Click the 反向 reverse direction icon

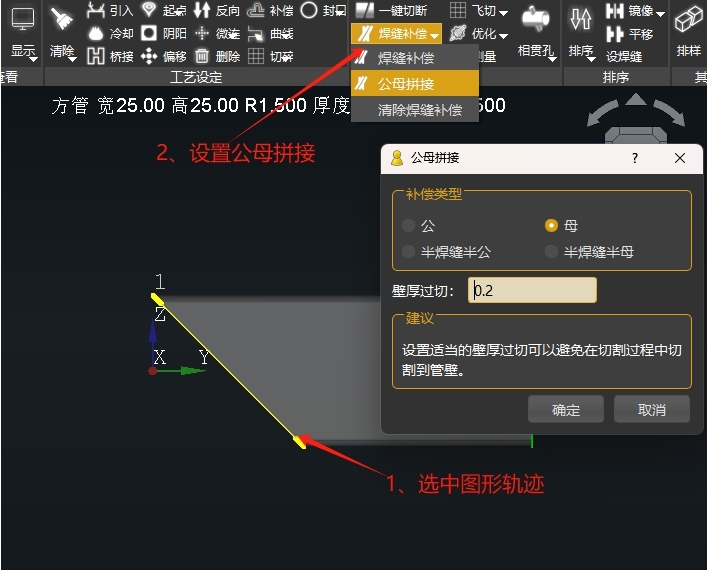point(202,10)
